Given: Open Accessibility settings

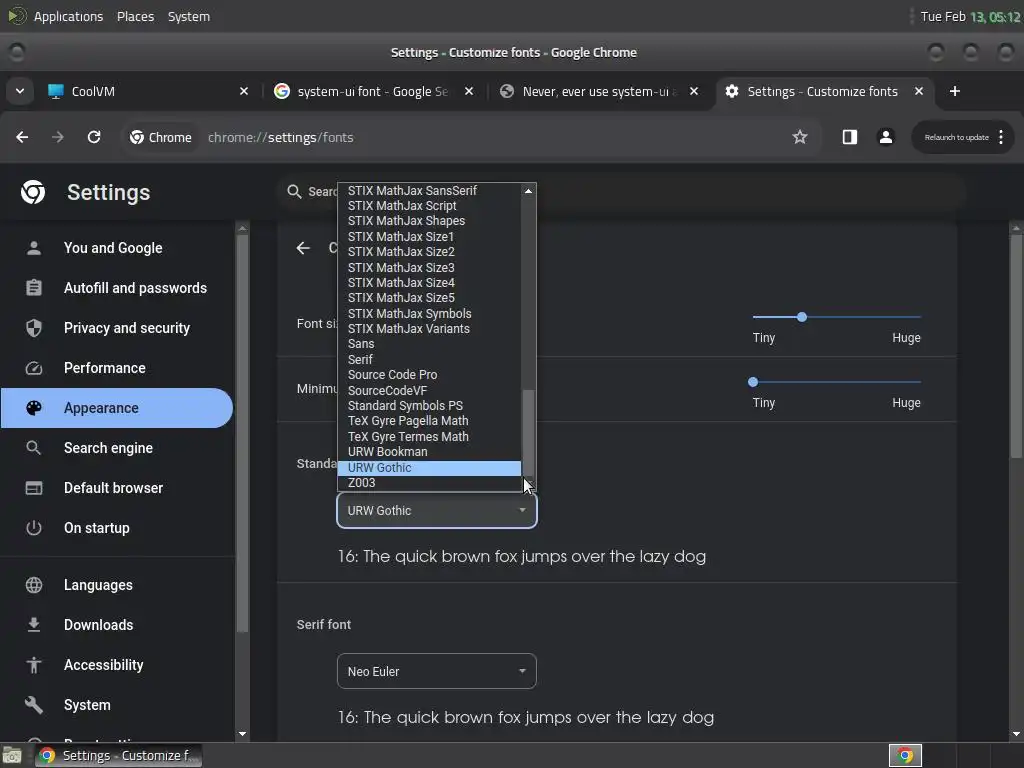Looking at the screenshot, I should tap(118, 665).
